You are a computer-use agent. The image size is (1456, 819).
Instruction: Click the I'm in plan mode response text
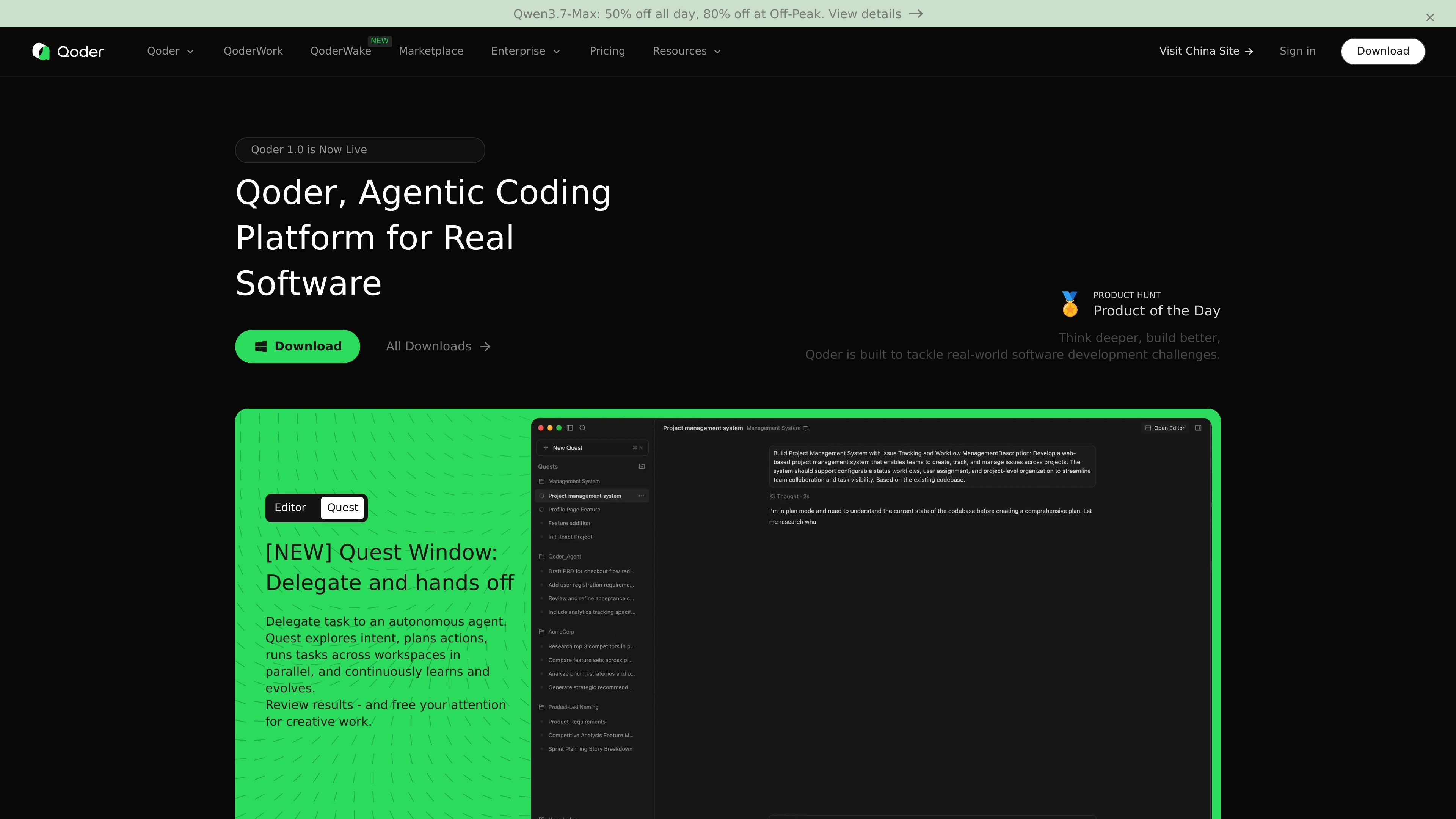(930, 516)
